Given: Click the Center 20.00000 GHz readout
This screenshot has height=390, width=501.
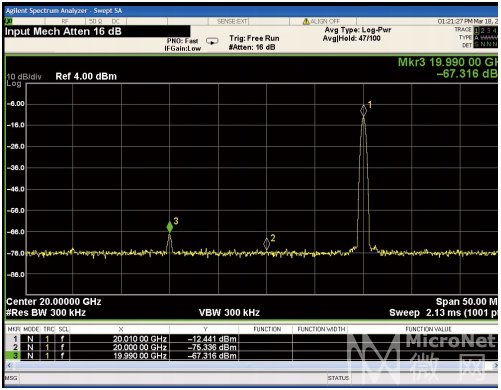Looking at the screenshot, I should 54,302.
